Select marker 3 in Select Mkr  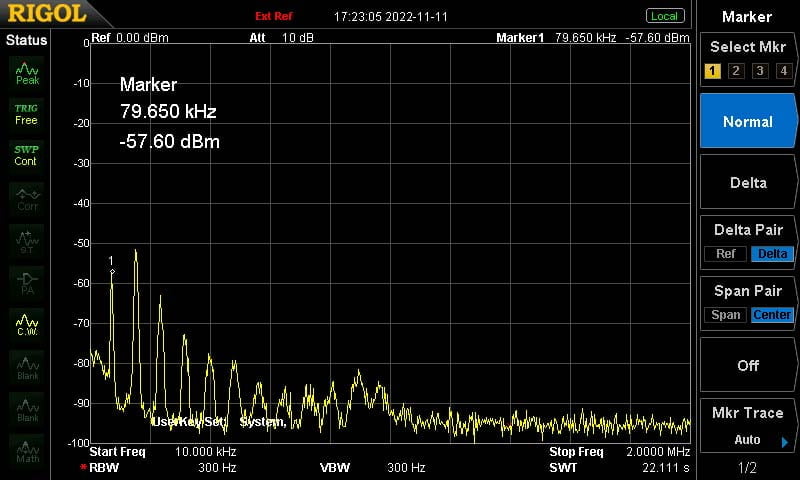coord(760,71)
